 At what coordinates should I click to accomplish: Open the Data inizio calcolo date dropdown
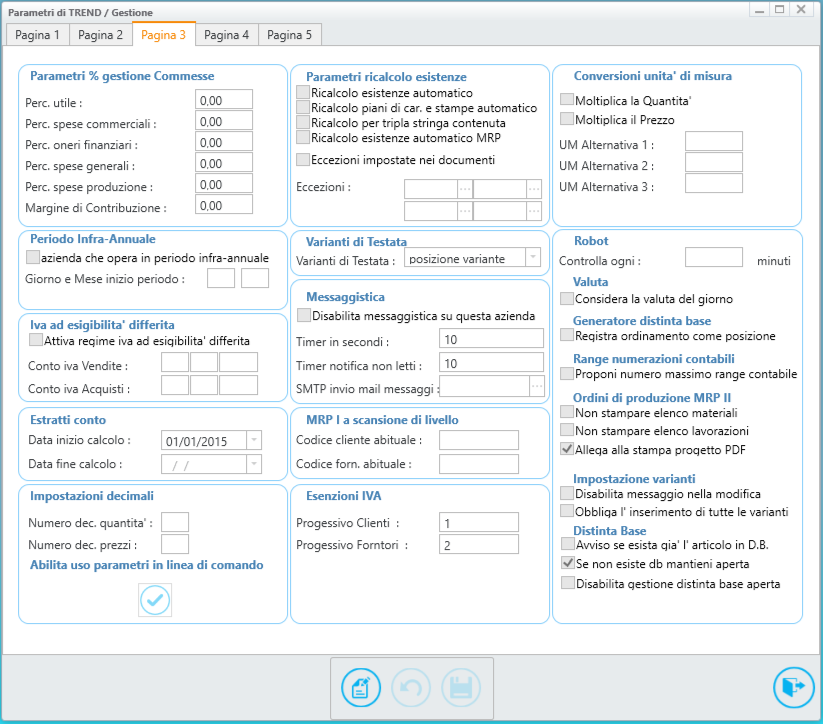point(254,440)
